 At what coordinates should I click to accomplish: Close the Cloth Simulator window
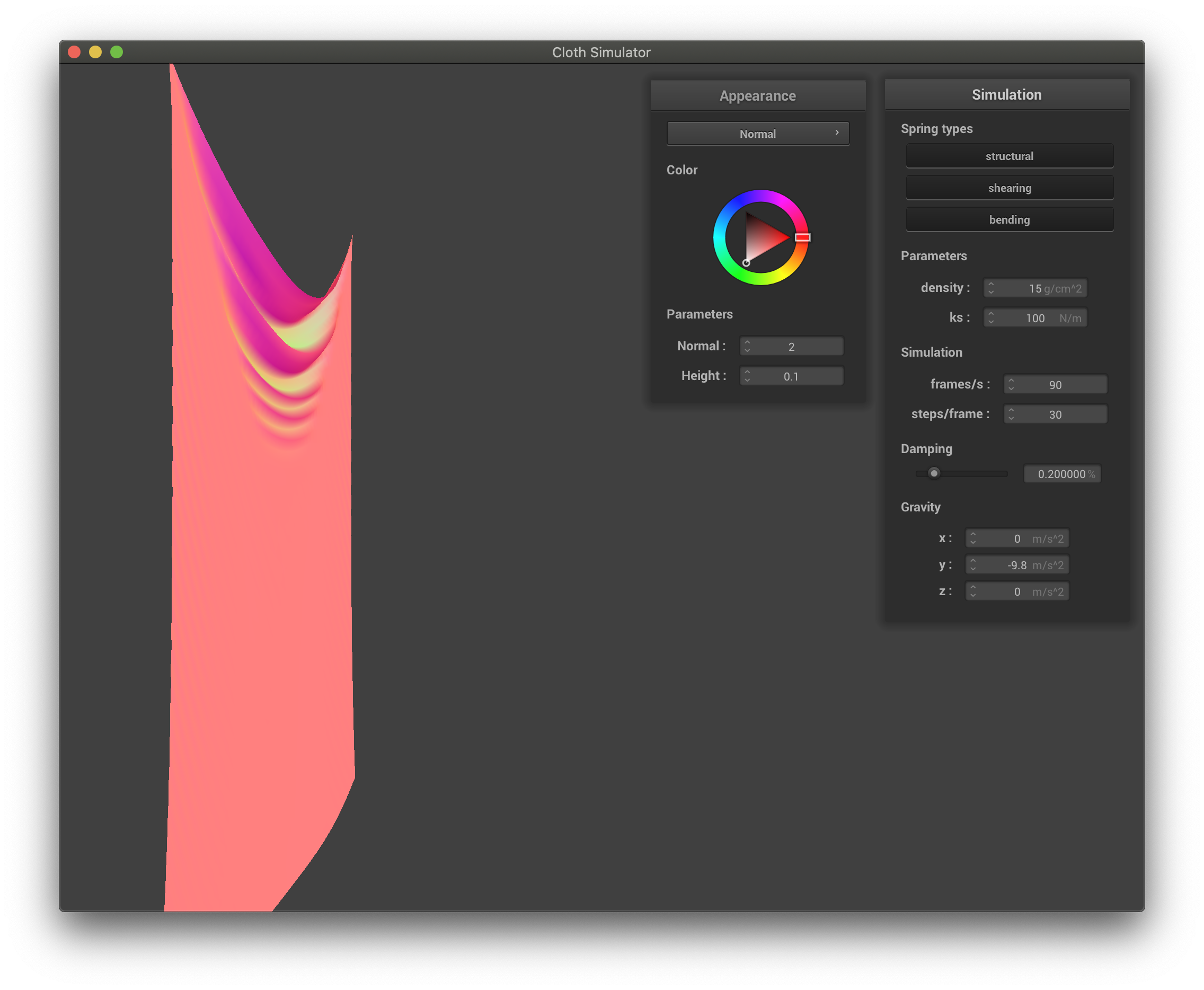pyautogui.click(x=74, y=52)
